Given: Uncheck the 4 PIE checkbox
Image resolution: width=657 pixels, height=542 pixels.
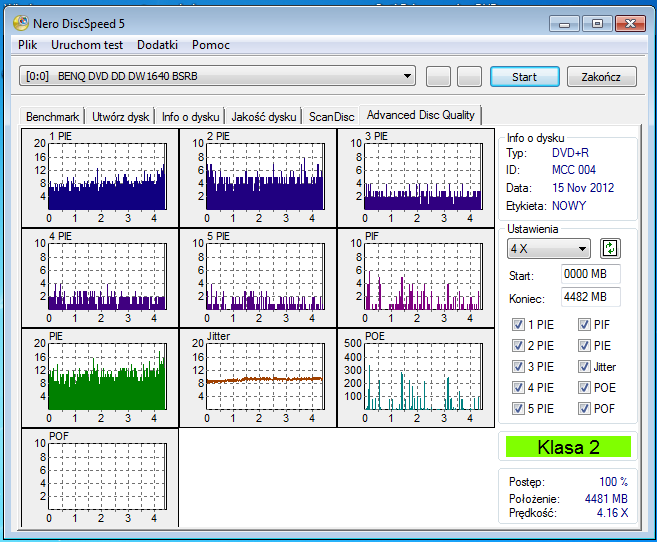Looking at the screenshot, I should pos(518,387).
